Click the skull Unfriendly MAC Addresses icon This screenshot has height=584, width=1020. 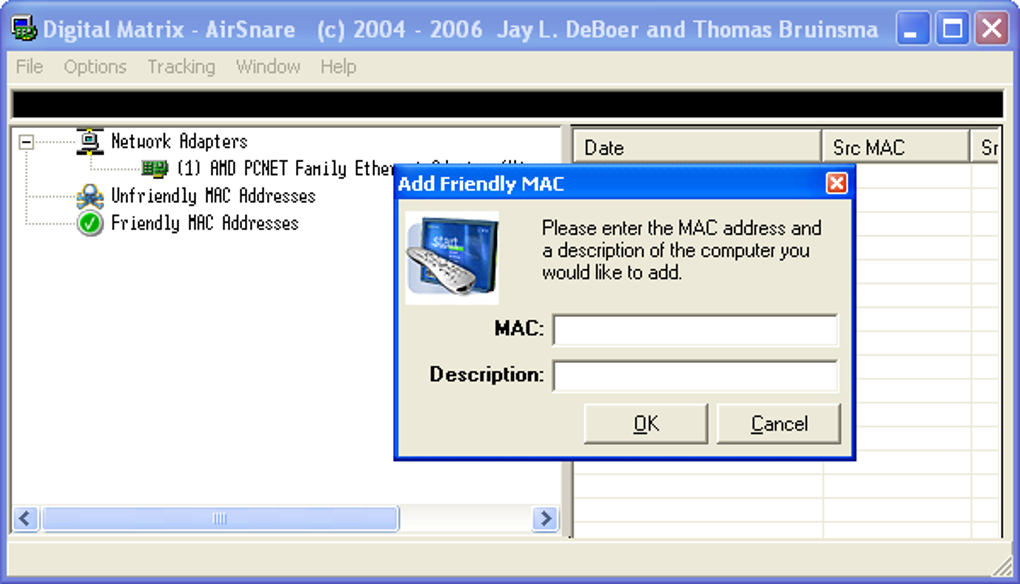click(x=90, y=196)
